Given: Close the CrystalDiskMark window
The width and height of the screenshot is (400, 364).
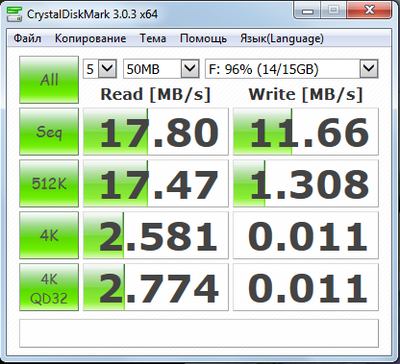Looking at the screenshot, I should point(369,10).
